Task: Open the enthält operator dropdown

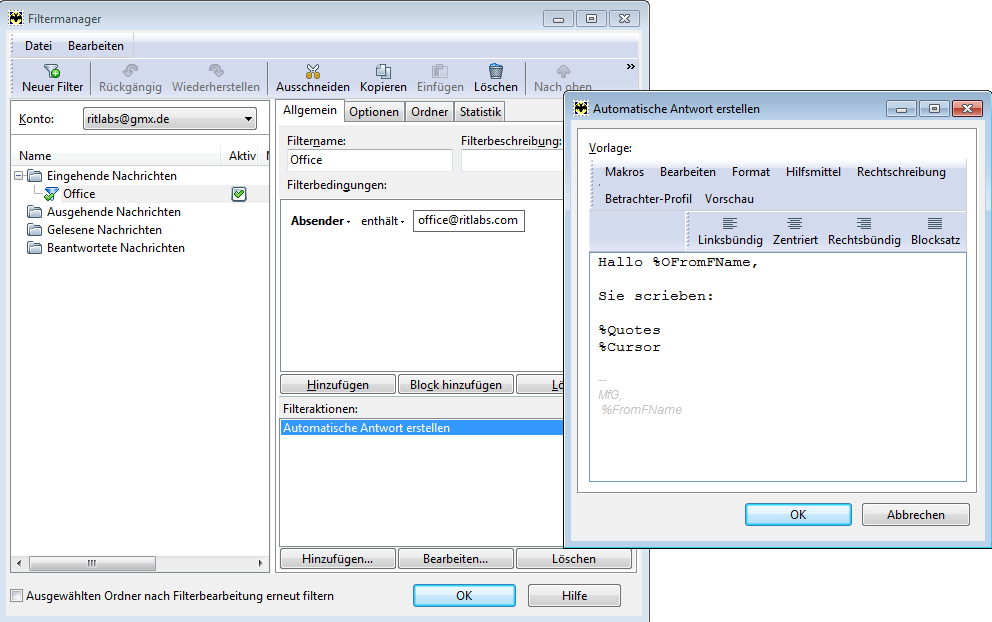Action: [x=382, y=221]
